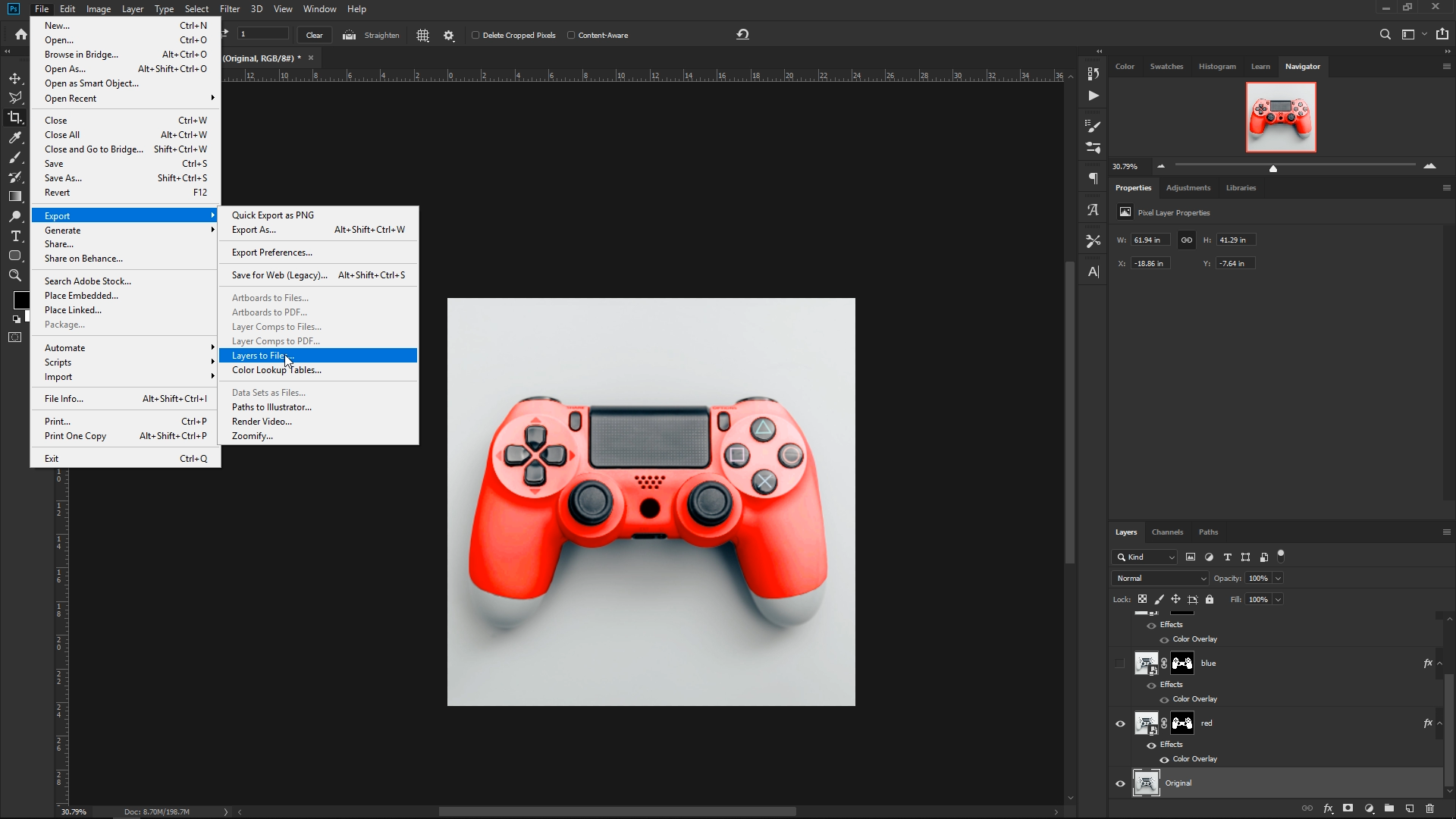Toggle Delete Cropped Pixels checkbox
1456x819 pixels.
point(475,35)
